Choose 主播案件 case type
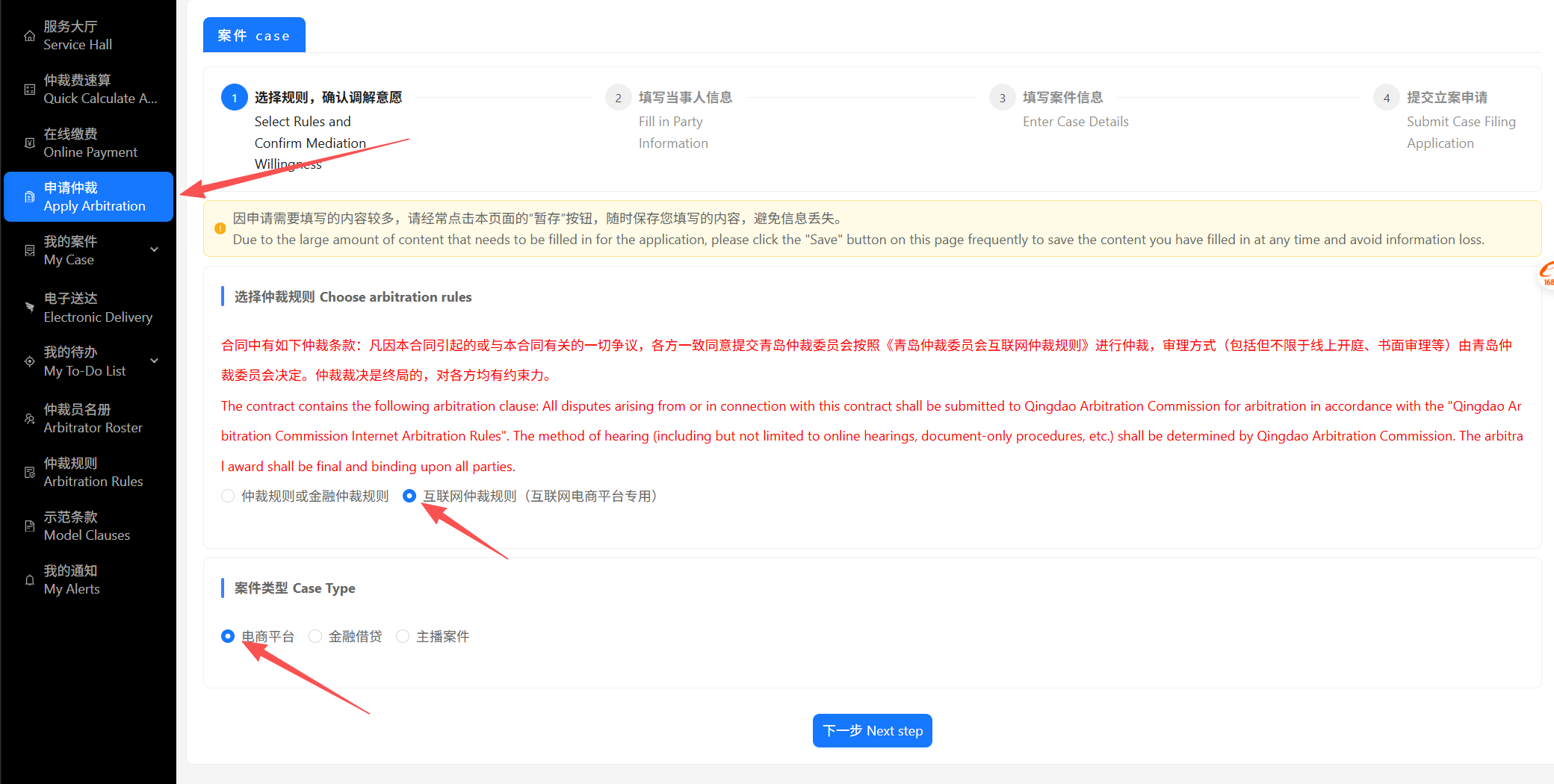This screenshot has height=784, width=1554. point(403,636)
